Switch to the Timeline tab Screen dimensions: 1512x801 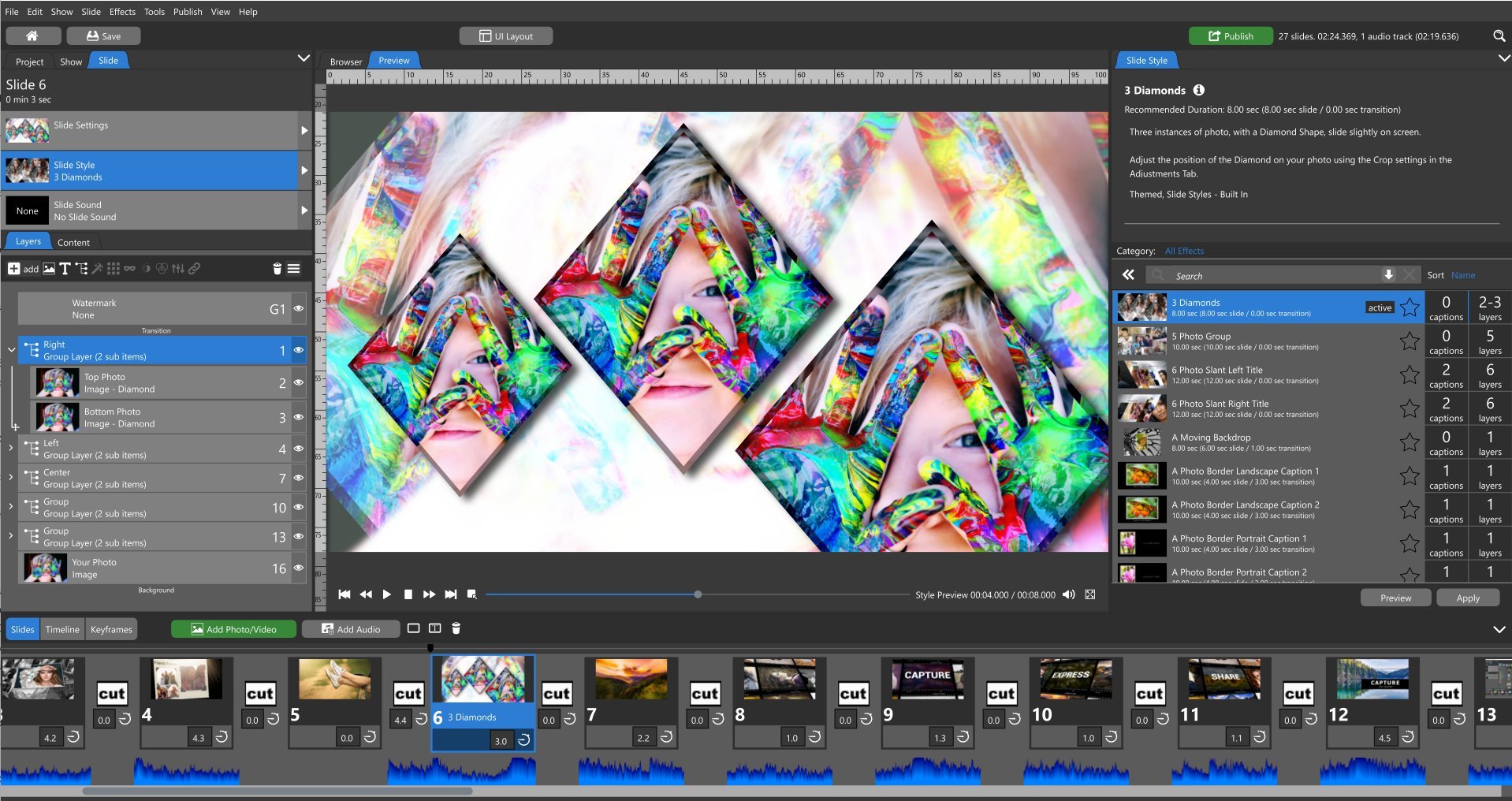click(x=62, y=629)
